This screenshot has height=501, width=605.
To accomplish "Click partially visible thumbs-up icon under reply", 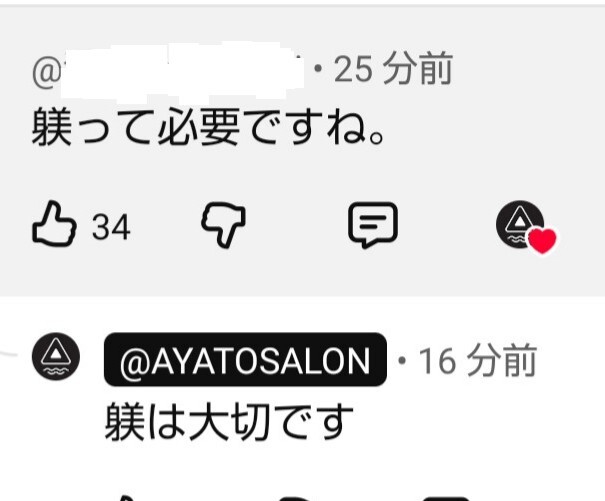I will pyautogui.click(x=127, y=498).
